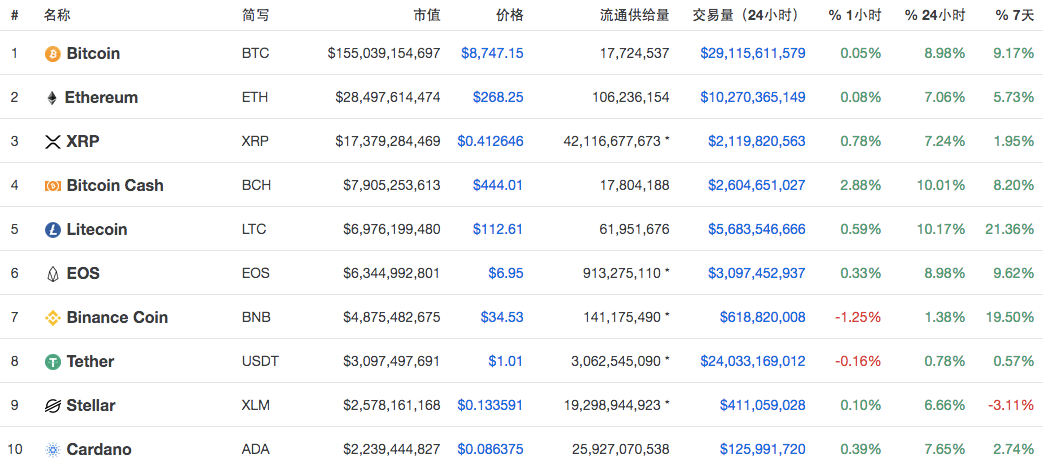Click the Binance Coin logo icon

point(53,318)
